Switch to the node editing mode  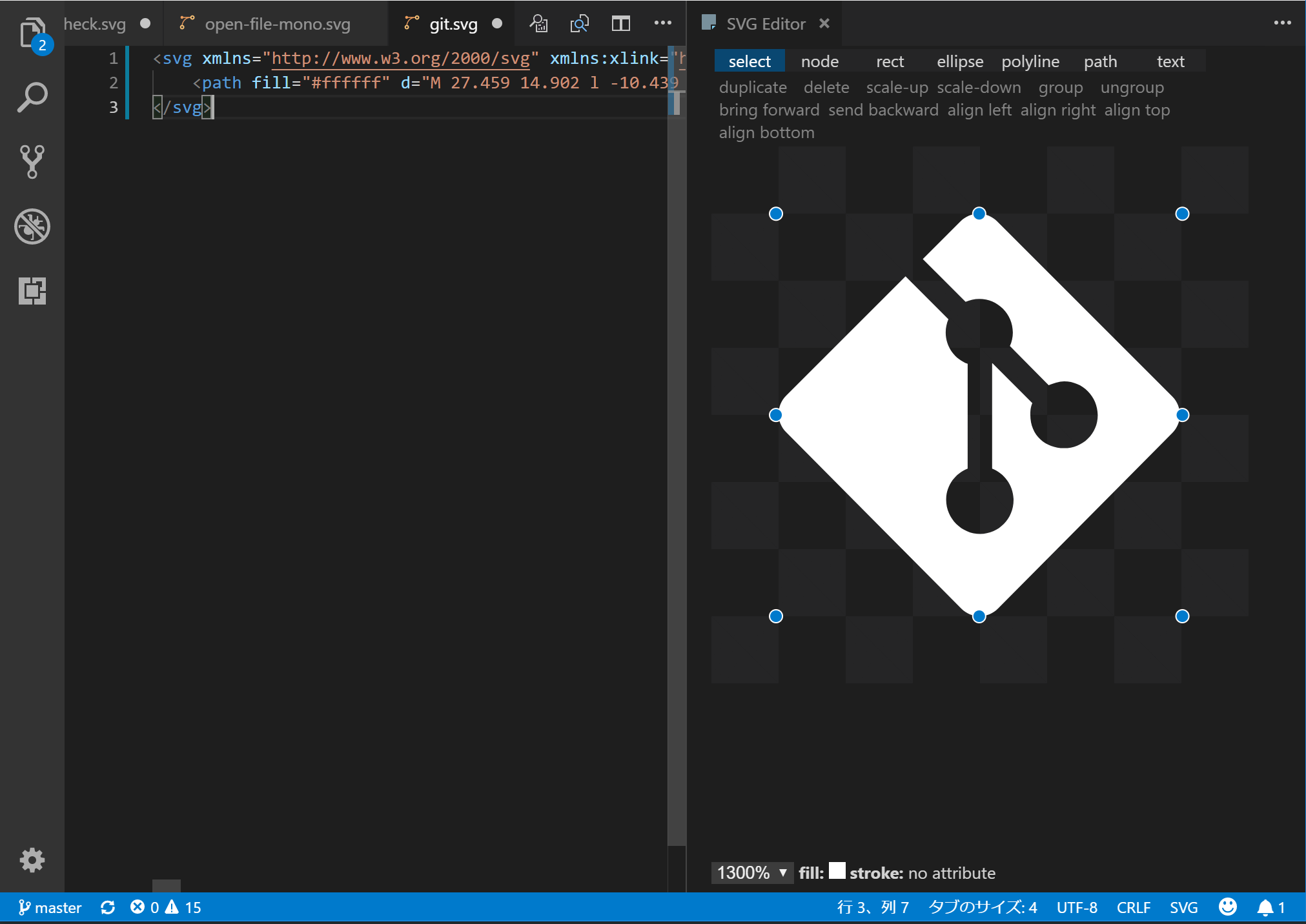pyautogui.click(x=819, y=61)
